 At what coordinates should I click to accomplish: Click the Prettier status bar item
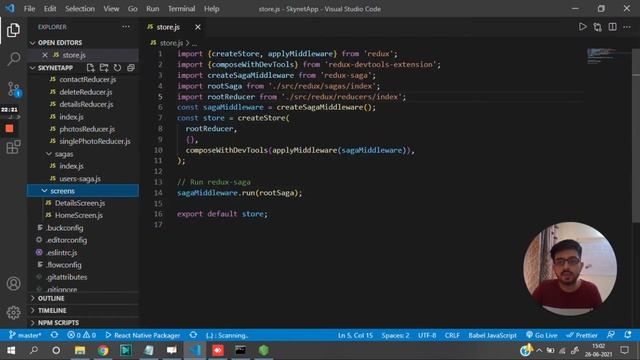(582, 335)
